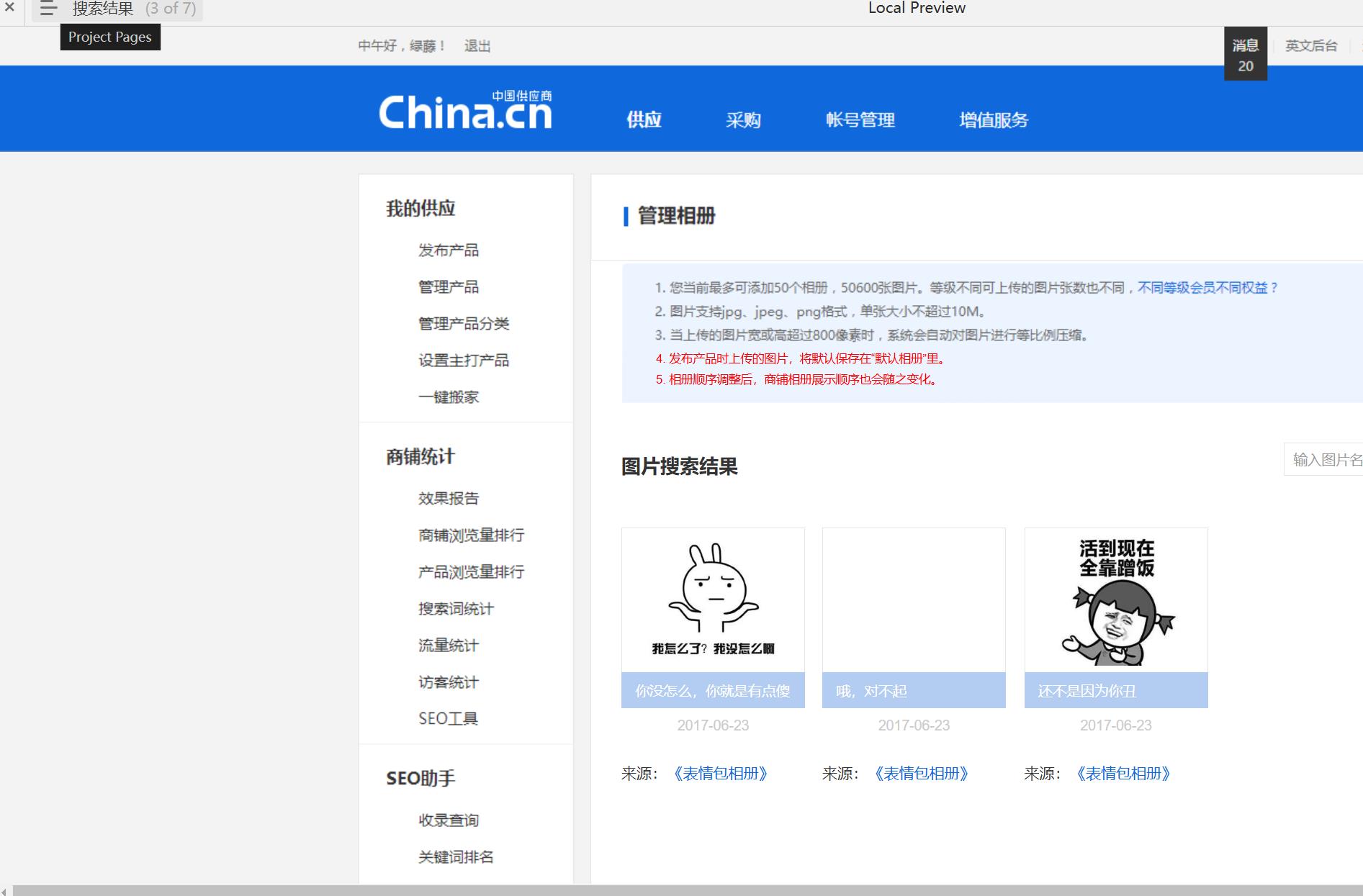Click the horizontal scrollbar at the bottom
1363x896 pixels.
[x=688, y=891]
